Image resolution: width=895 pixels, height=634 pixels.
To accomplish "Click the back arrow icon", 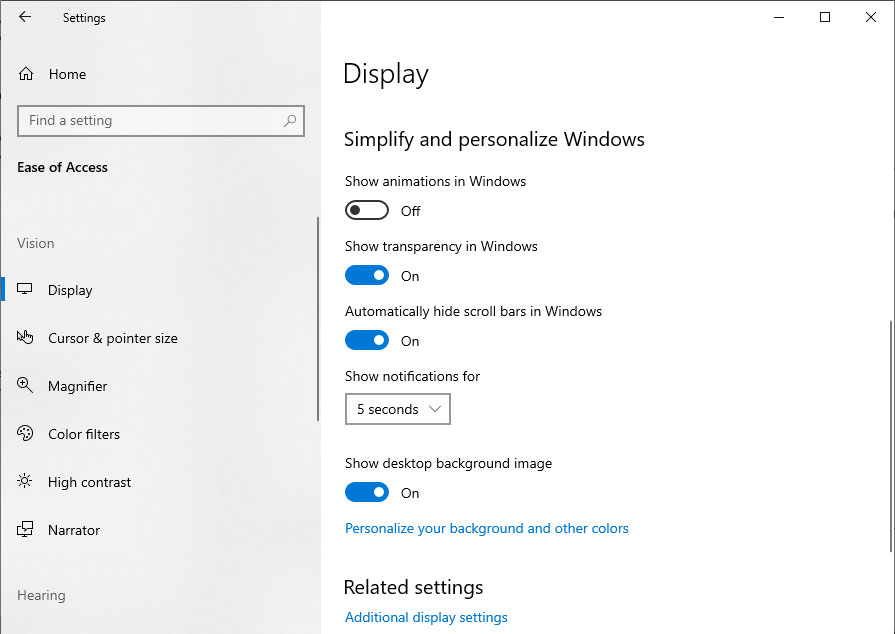I will tap(25, 17).
